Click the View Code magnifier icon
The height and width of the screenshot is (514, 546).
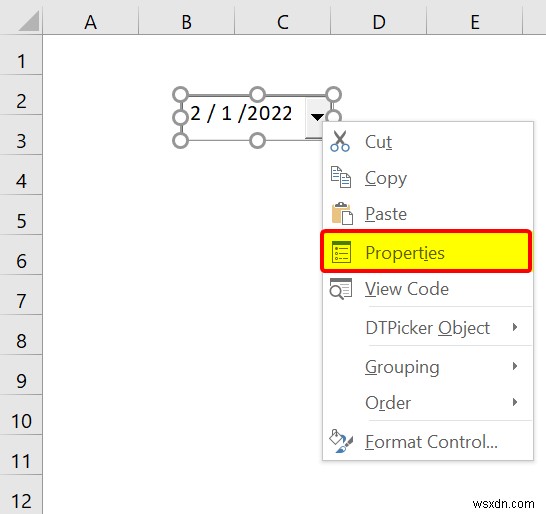[341, 289]
